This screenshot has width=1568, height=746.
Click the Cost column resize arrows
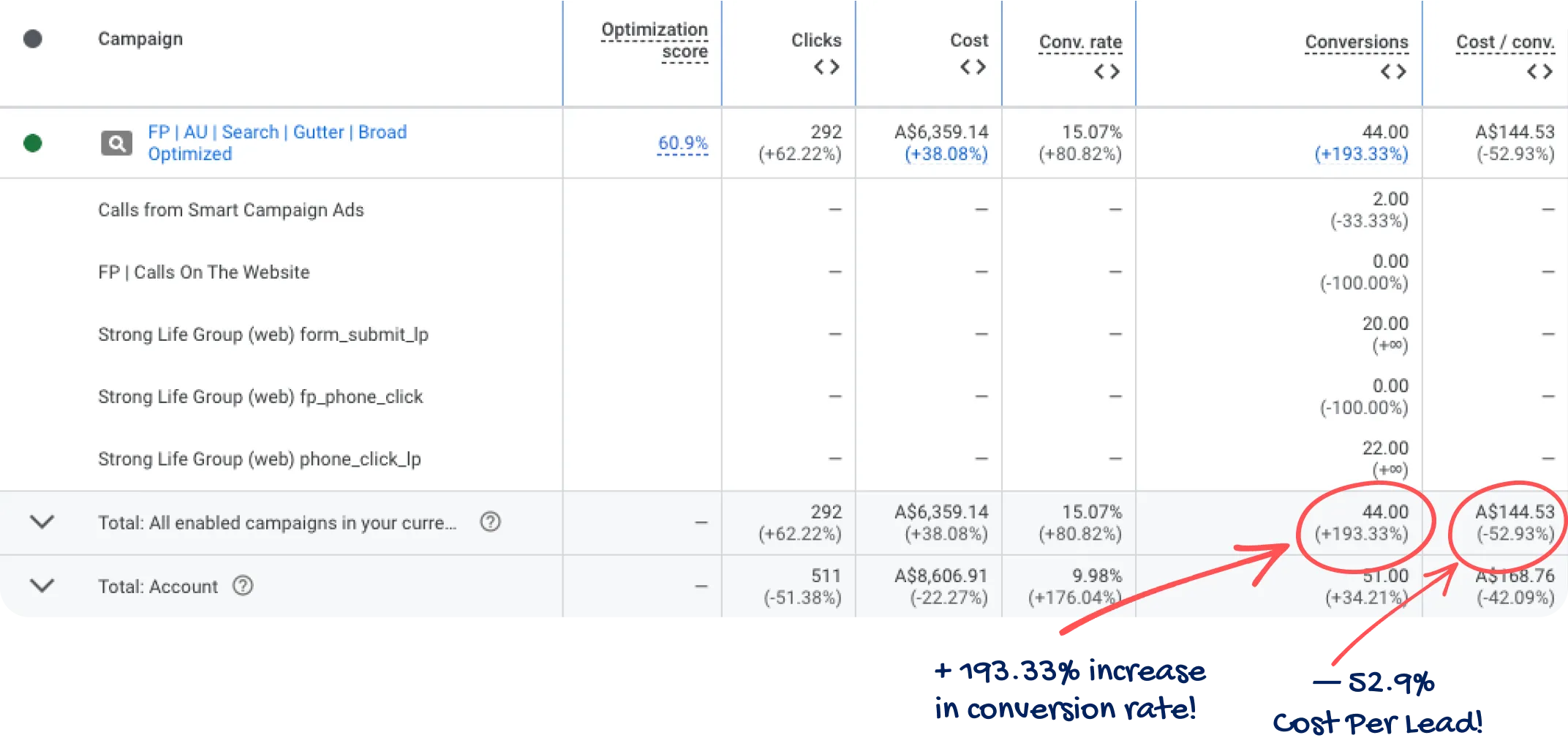click(x=973, y=67)
